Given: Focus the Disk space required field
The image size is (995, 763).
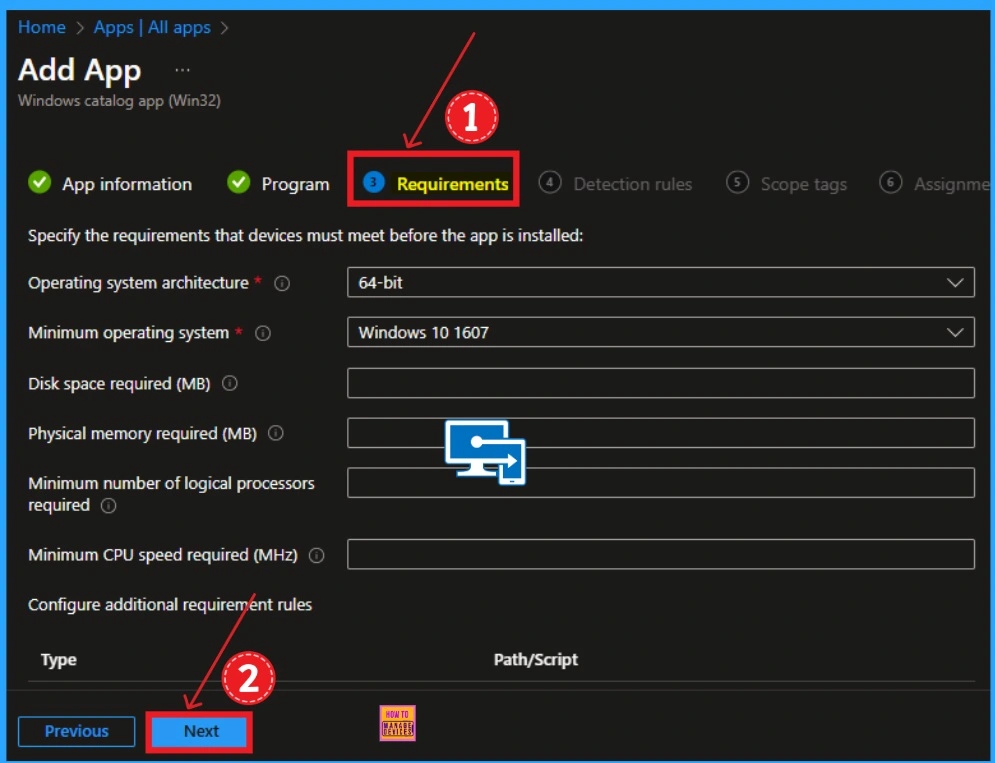Looking at the screenshot, I should point(661,383).
